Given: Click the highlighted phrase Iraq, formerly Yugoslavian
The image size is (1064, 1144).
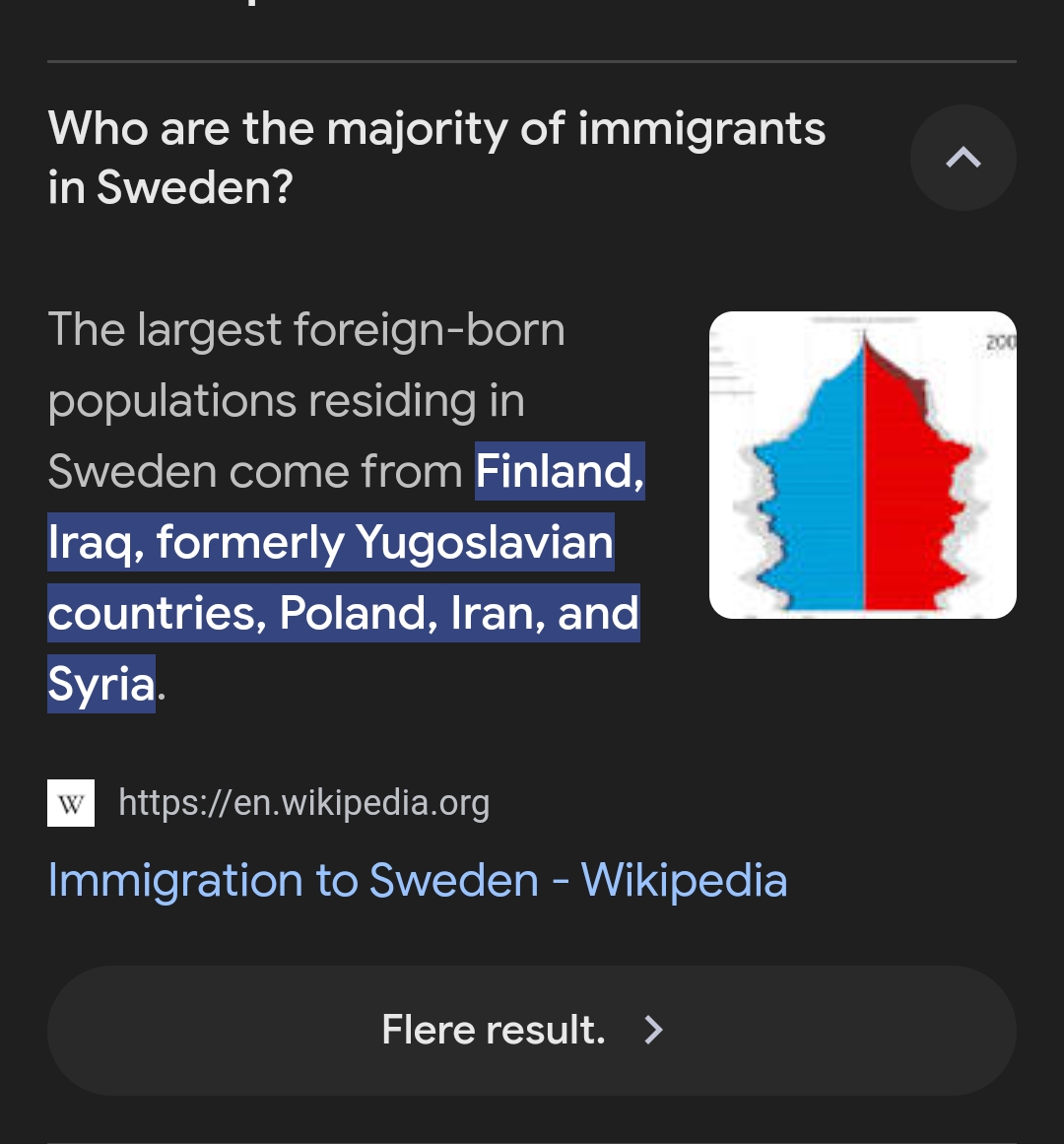Looking at the screenshot, I should (x=330, y=542).
